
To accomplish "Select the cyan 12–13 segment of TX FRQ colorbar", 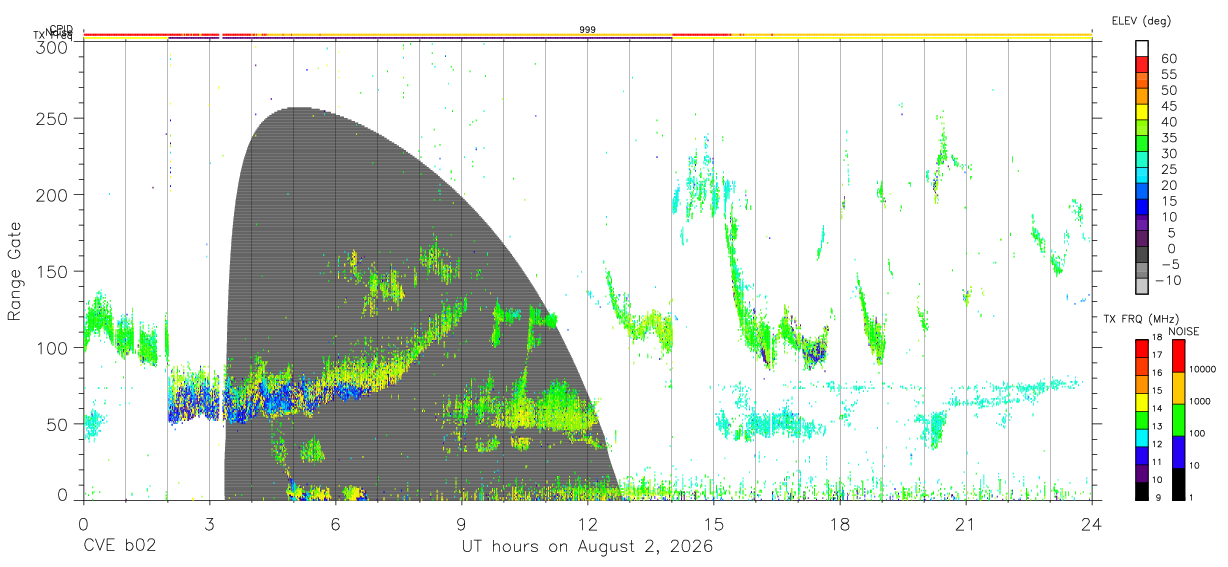I will tap(1142, 436).
